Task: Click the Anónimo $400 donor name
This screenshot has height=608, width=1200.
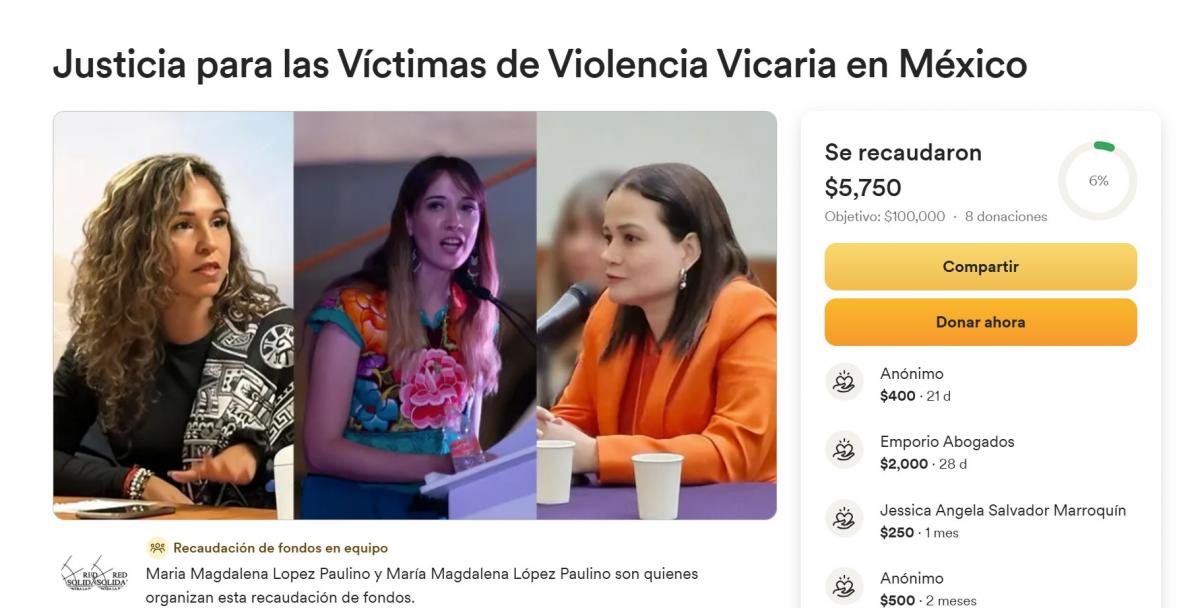Action: point(912,374)
